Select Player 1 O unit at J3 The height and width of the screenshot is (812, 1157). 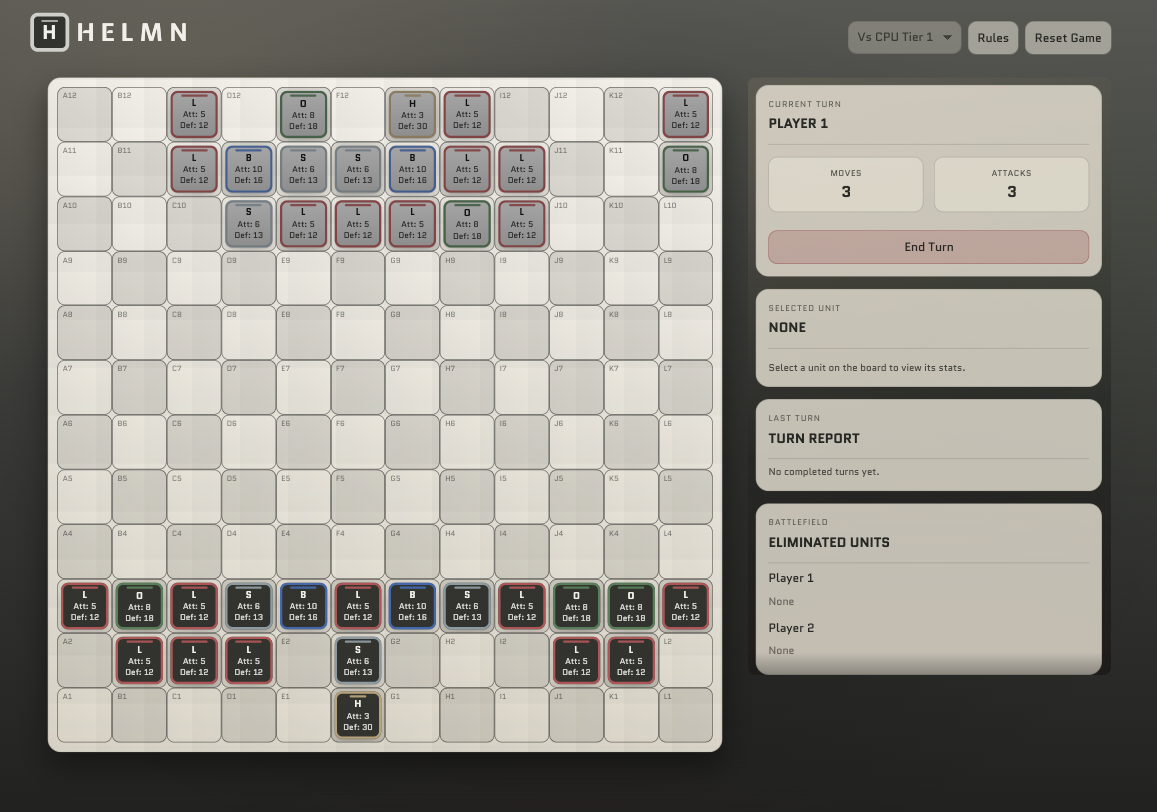click(576, 606)
